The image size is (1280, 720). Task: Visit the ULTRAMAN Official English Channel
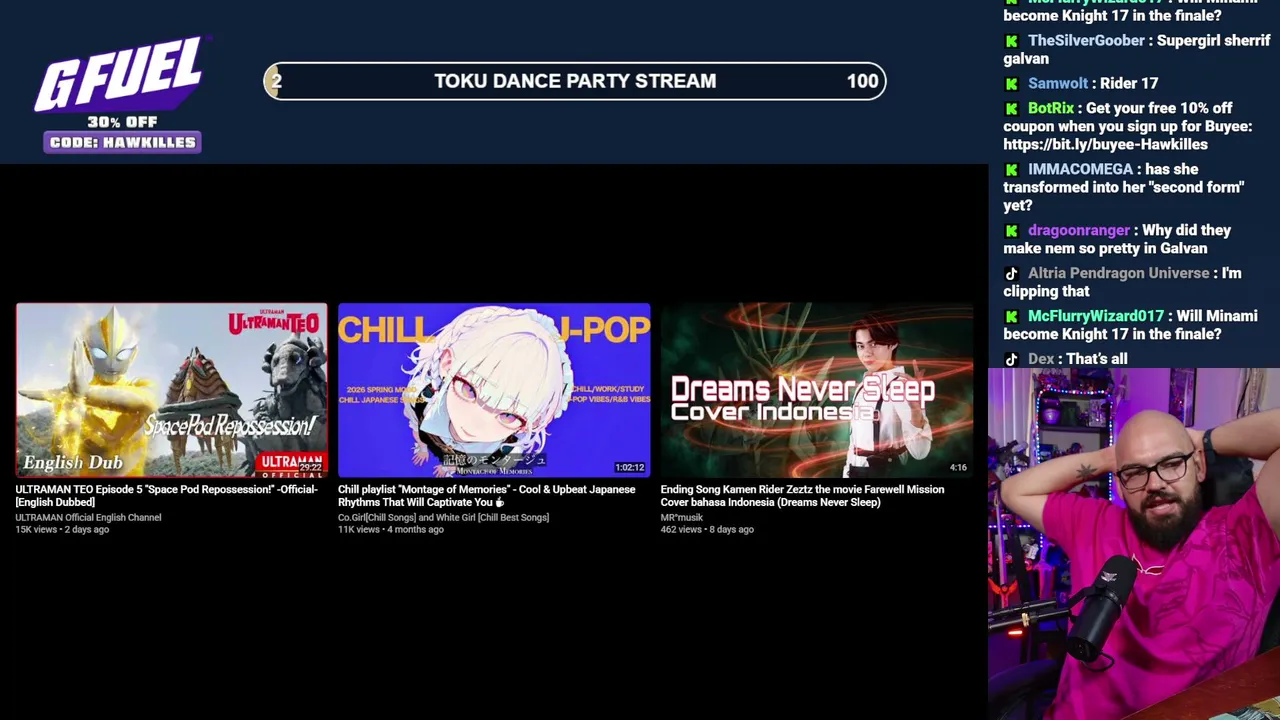pyautogui.click(x=88, y=518)
